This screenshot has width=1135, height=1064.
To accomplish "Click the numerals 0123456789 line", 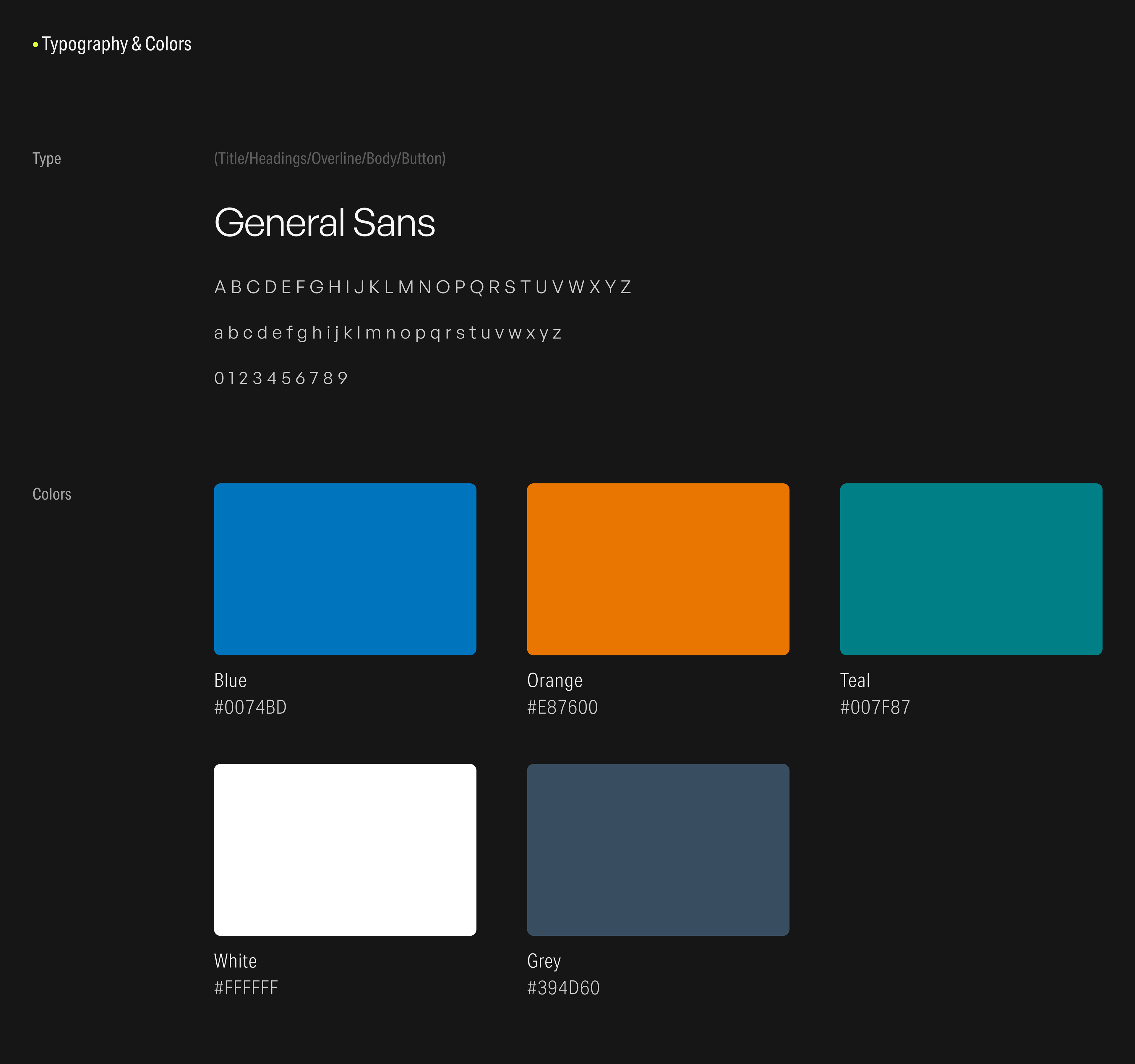I will 280,378.
